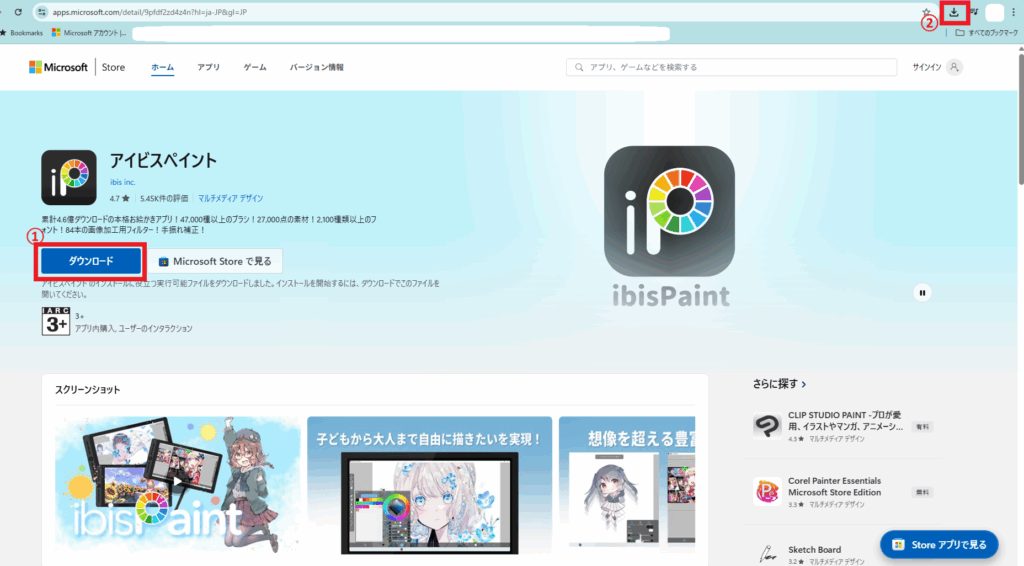Click the IARC 3+ rating badge

[56, 321]
